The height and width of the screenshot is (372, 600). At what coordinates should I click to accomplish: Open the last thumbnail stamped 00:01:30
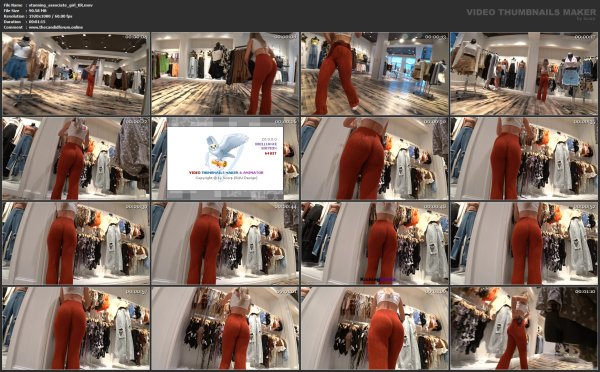pos(523,328)
